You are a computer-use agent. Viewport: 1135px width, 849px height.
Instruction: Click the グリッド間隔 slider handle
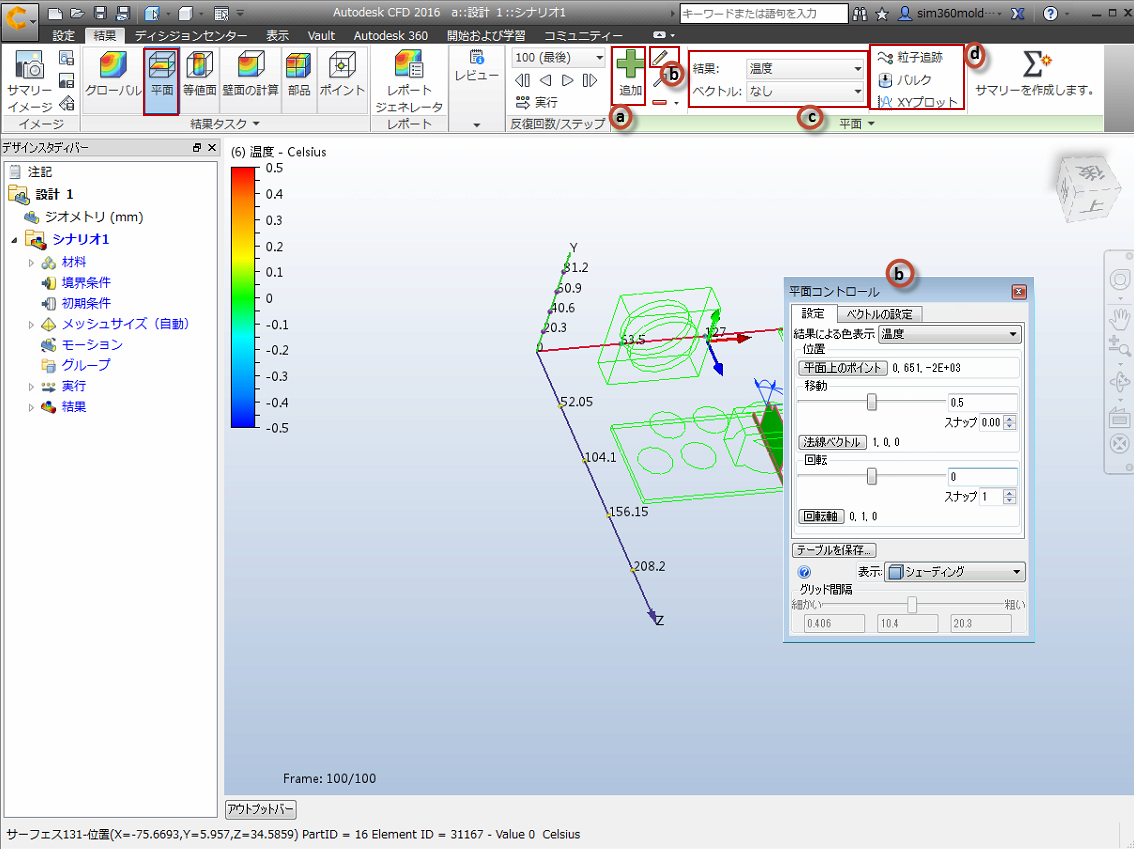912,604
